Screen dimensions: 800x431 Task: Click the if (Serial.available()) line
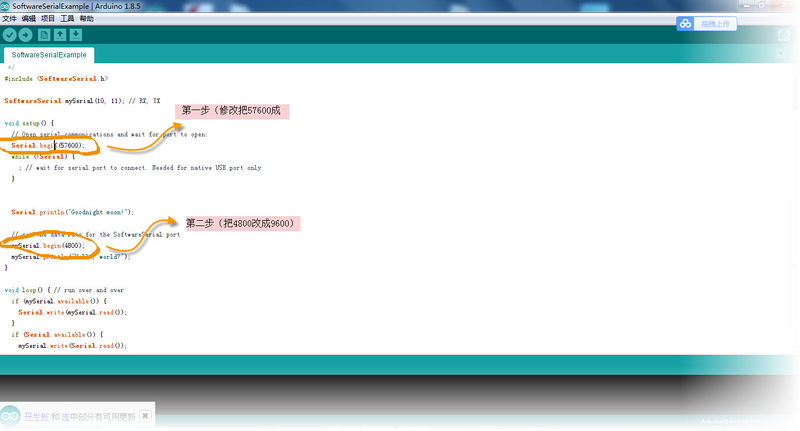tap(57, 335)
